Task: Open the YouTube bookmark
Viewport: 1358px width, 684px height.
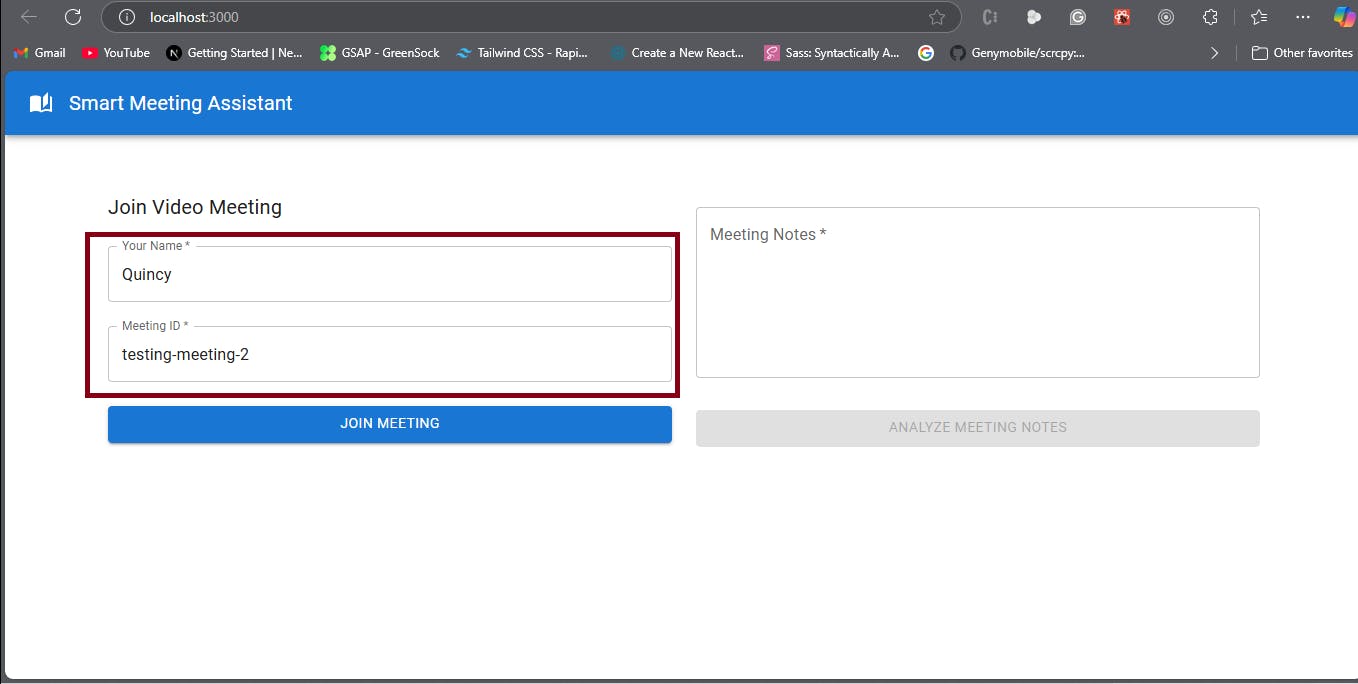Action: pos(116,53)
